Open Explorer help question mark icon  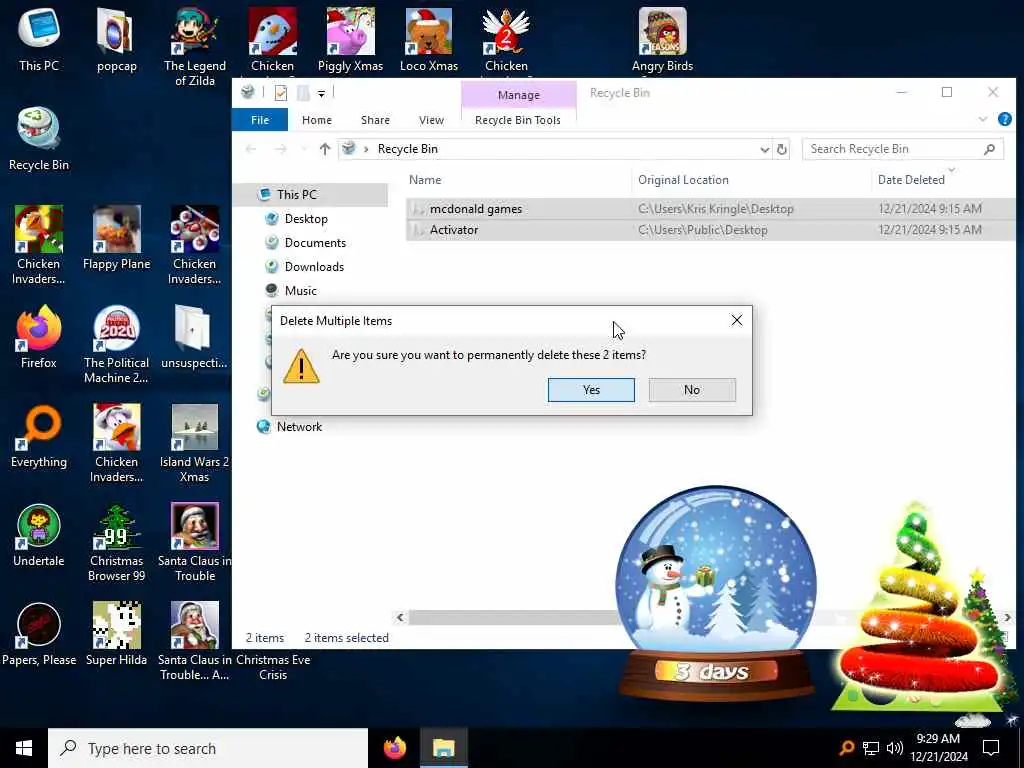[x=1004, y=120]
